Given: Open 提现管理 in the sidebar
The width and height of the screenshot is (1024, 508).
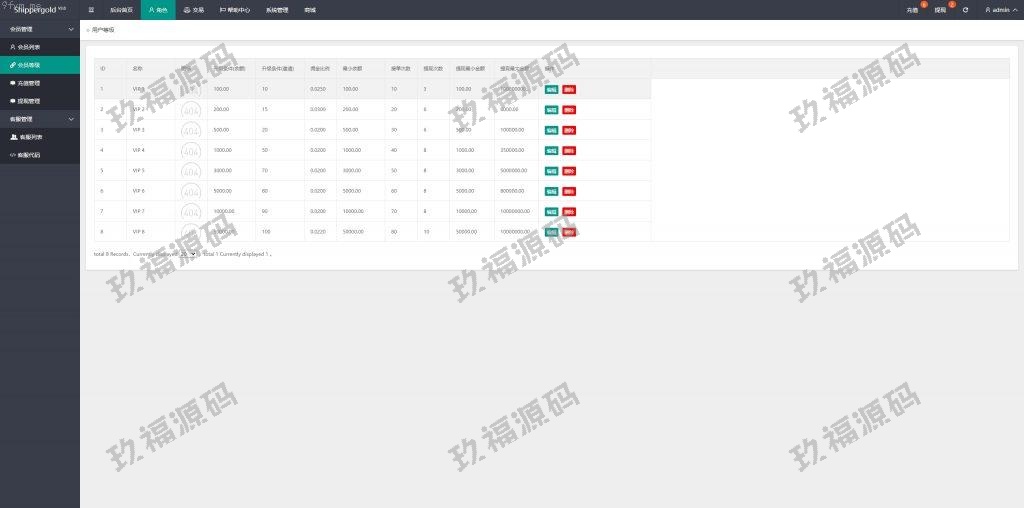Looking at the screenshot, I should tap(28, 101).
